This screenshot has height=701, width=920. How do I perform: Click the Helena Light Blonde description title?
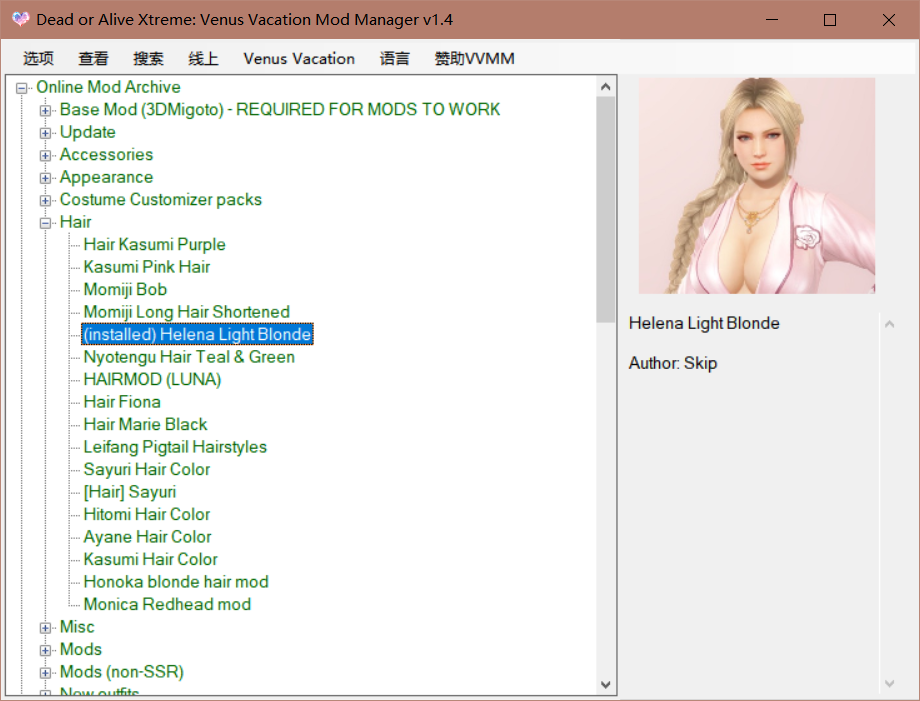pyautogui.click(x=704, y=323)
